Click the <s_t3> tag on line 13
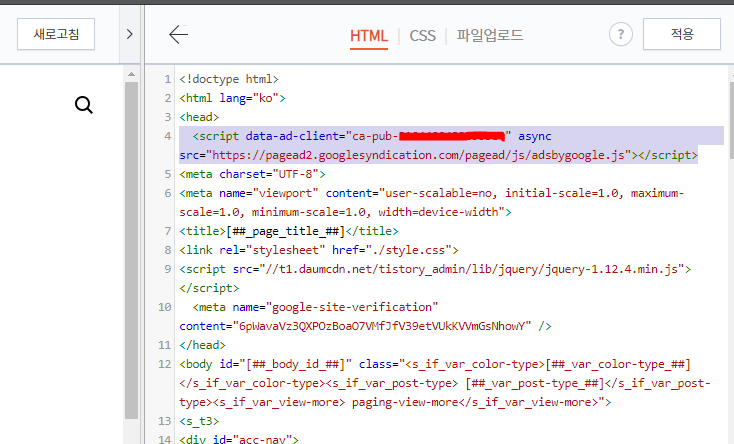Image resolution: width=734 pixels, height=444 pixels. tap(199, 421)
